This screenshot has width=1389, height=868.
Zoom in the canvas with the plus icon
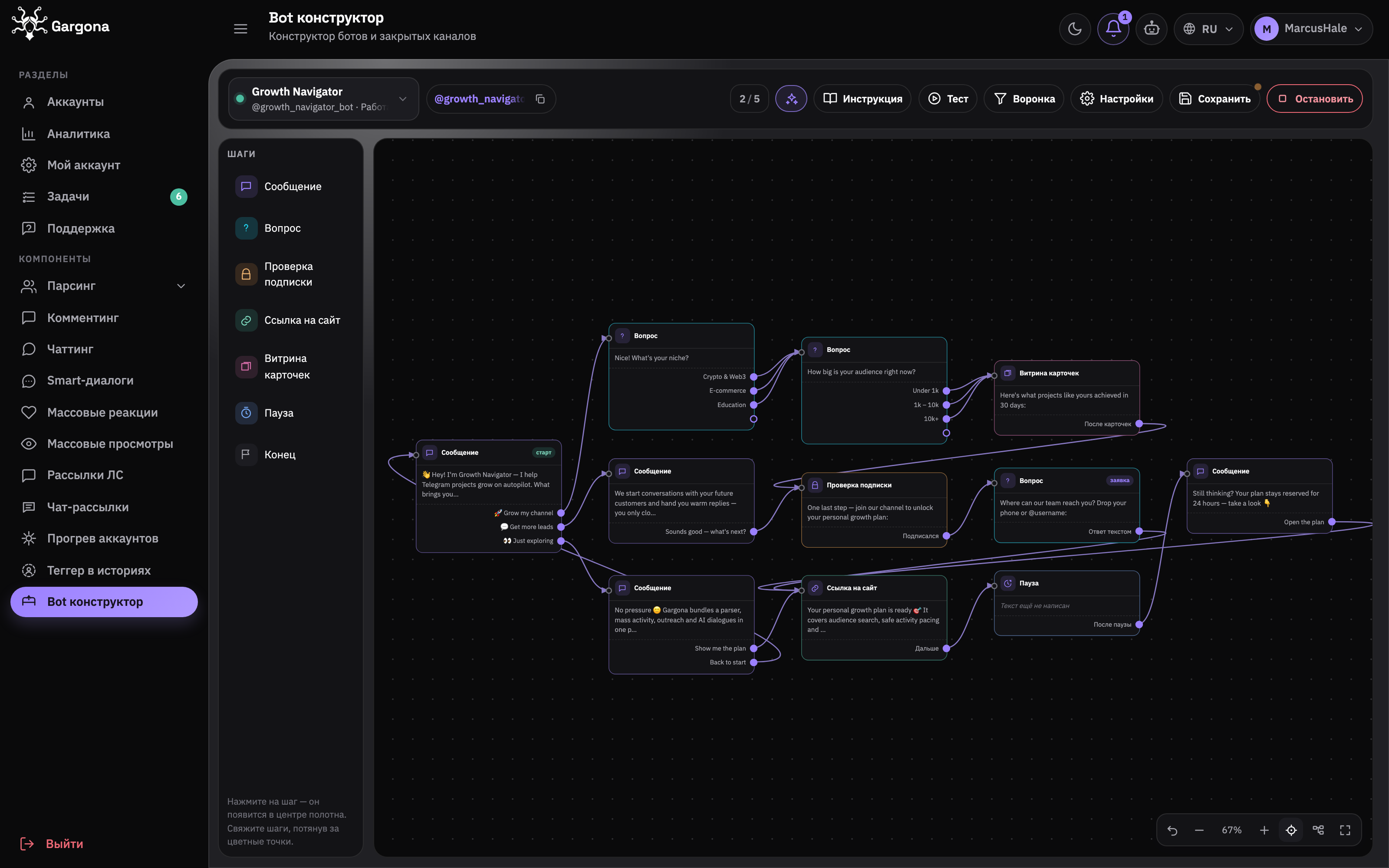(1264, 830)
